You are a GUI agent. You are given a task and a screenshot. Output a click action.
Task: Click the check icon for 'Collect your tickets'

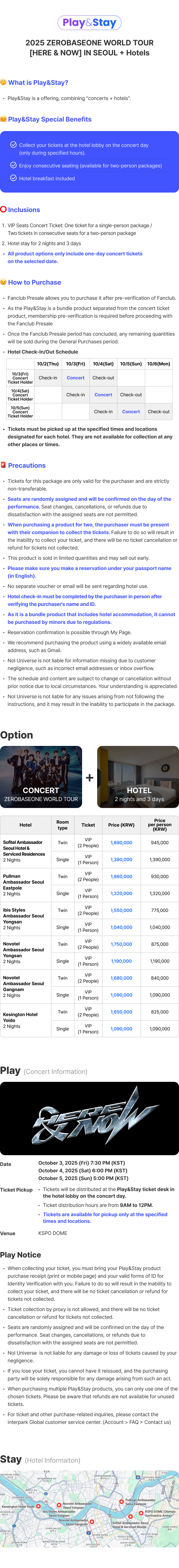tap(13, 145)
